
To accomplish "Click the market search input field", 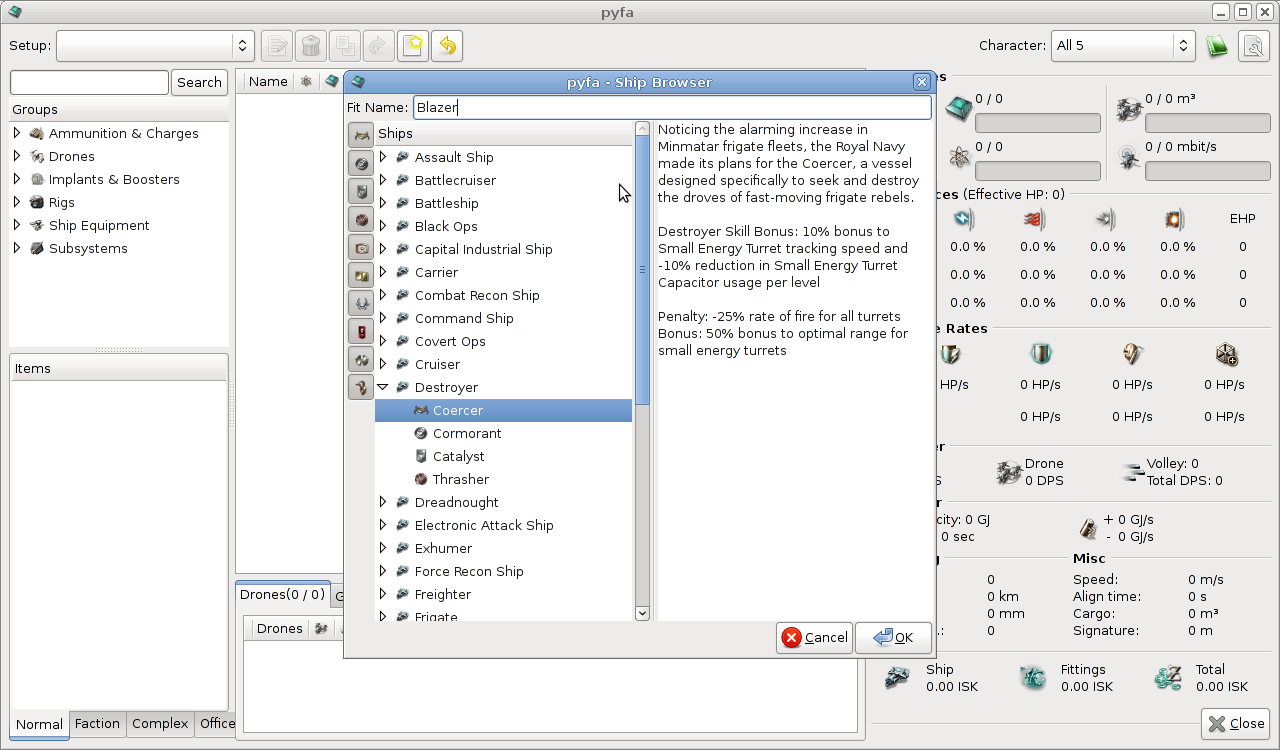I will click(x=89, y=82).
